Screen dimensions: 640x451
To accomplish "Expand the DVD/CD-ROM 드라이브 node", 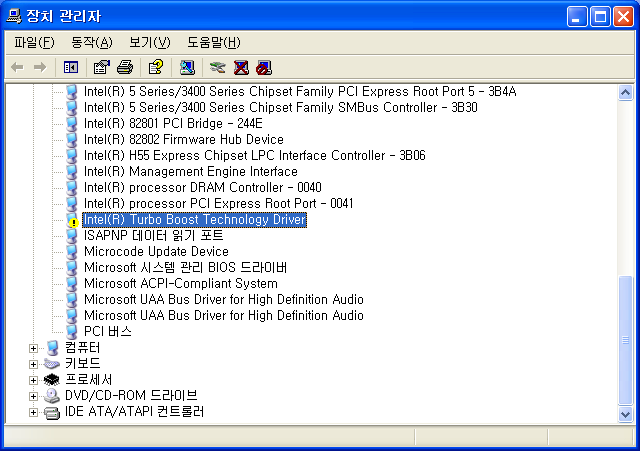I will (x=33, y=396).
